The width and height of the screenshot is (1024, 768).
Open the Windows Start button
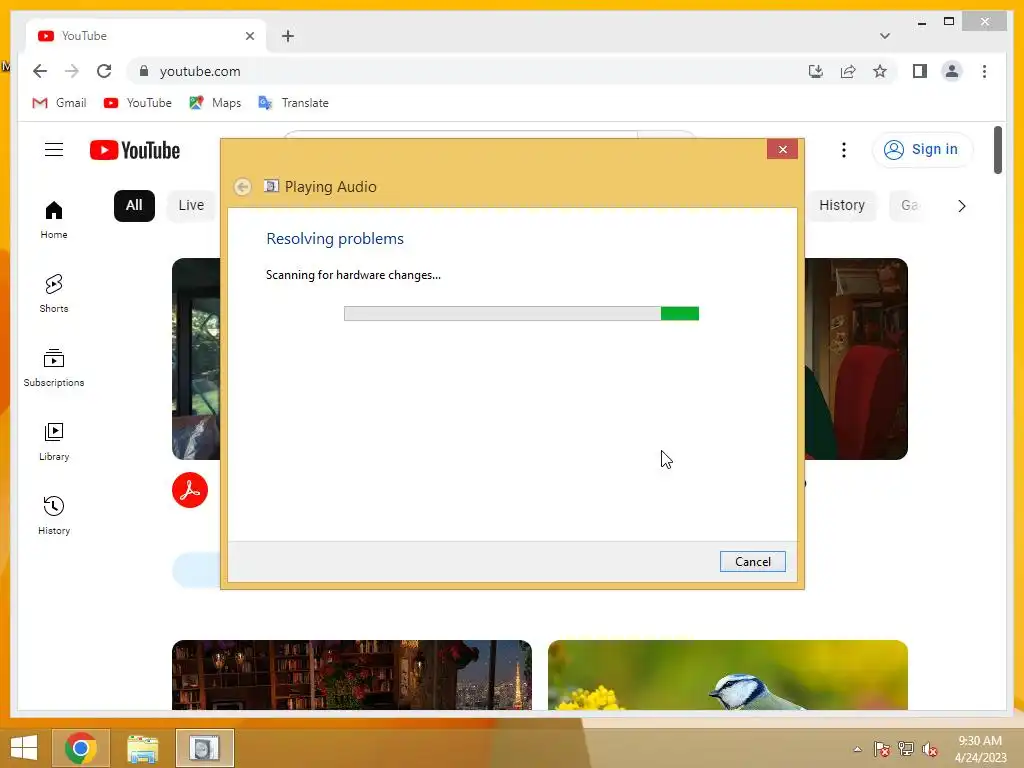(24, 748)
